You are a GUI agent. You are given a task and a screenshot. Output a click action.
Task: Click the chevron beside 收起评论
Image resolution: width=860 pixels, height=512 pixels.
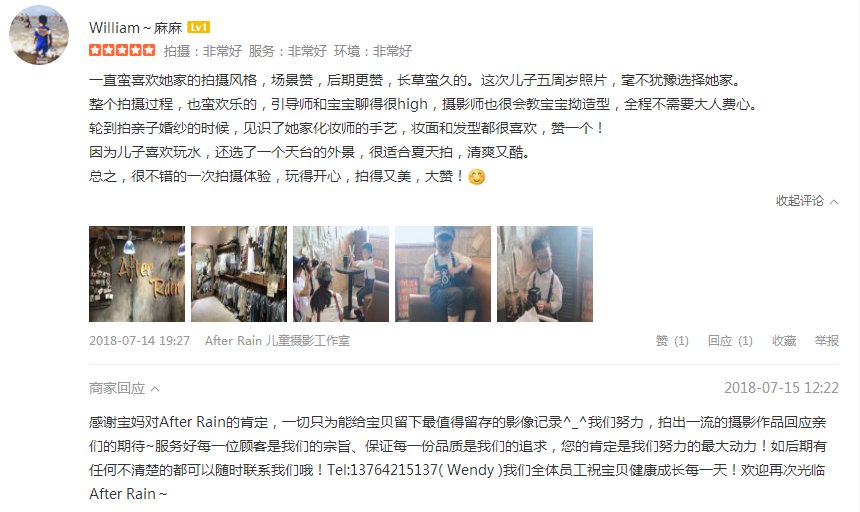pyautogui.click(x=834, y=202)
